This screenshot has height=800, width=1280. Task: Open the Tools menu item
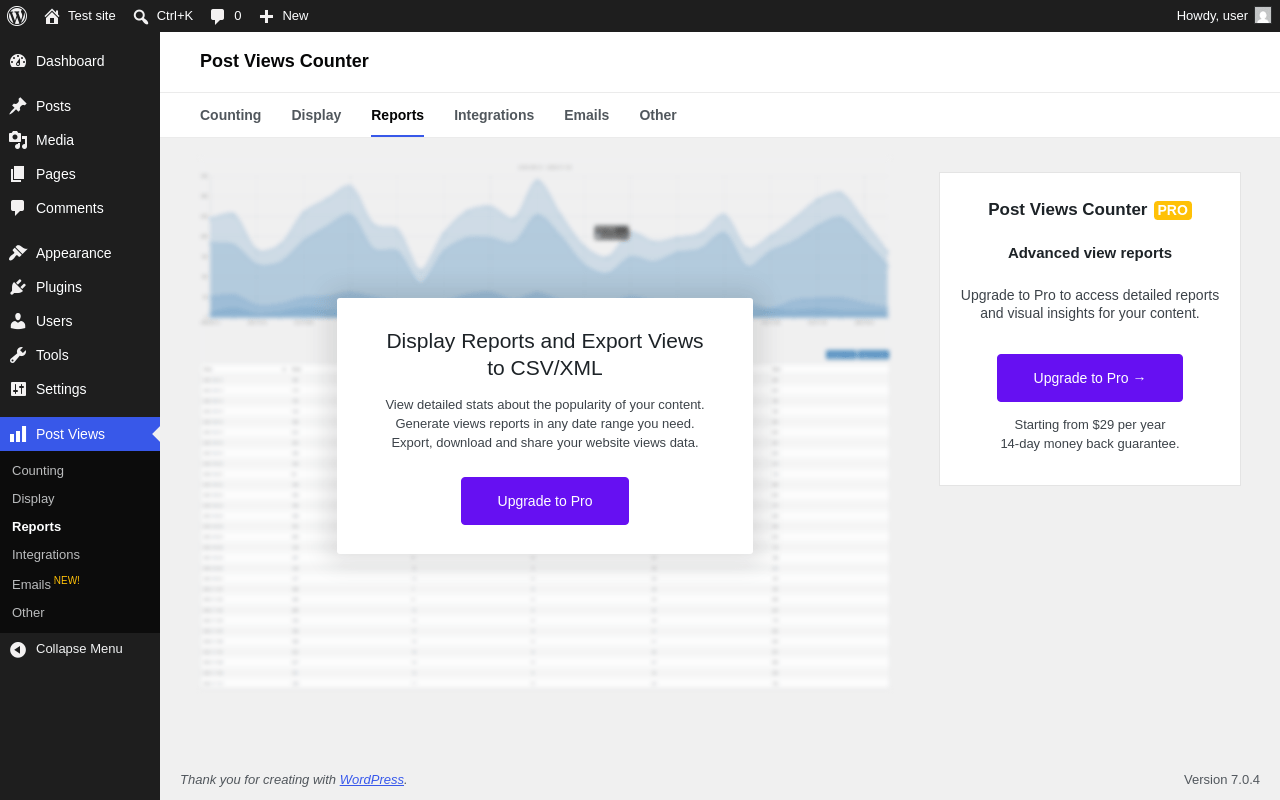click(80, 355)
